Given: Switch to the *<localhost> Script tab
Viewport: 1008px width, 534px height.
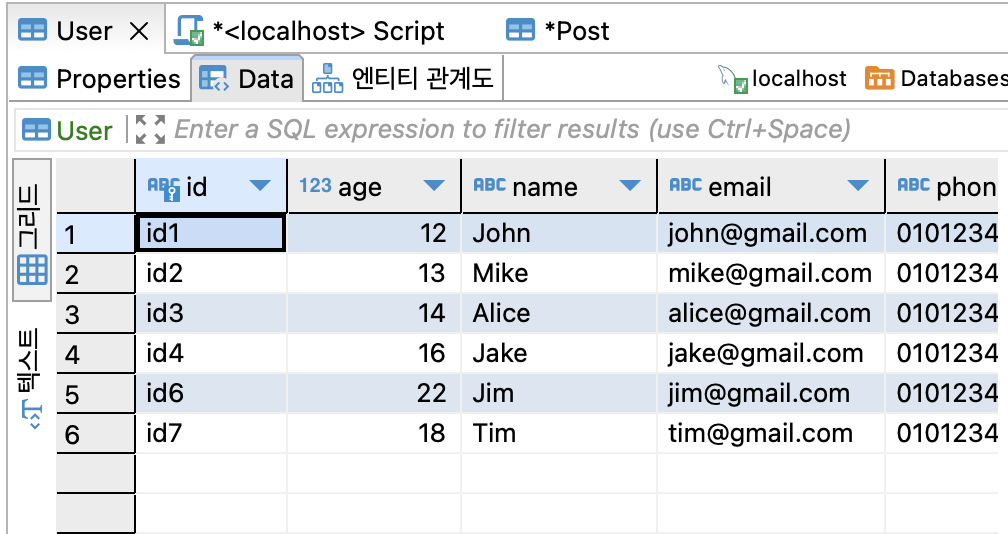Looking at the screenshot, I should pos(310,31).
